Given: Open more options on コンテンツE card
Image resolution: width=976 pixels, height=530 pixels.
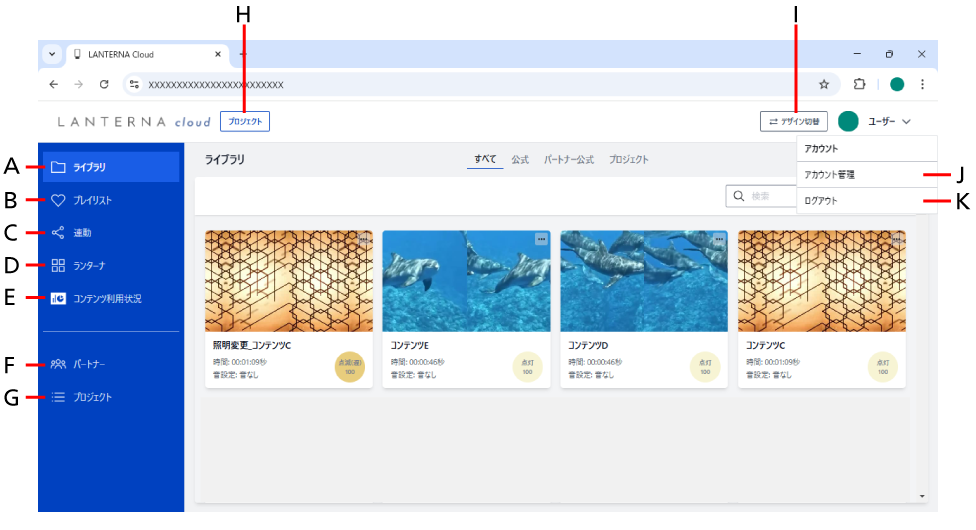Looking at the screenshot, I should [541, 239].
